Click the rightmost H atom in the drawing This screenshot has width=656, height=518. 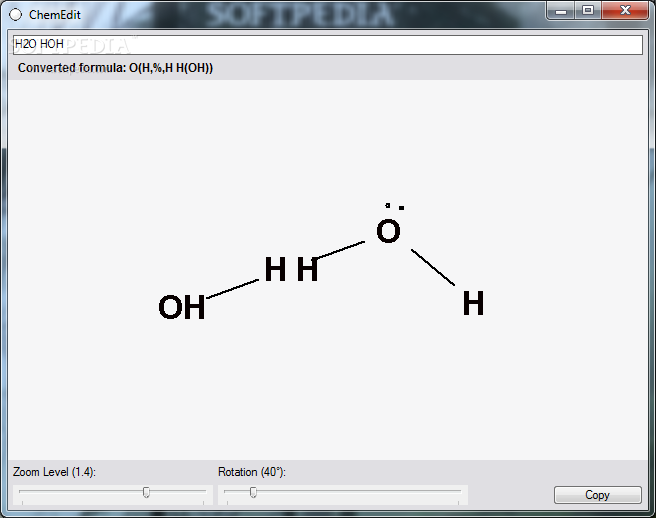click(x=473, y=303)
